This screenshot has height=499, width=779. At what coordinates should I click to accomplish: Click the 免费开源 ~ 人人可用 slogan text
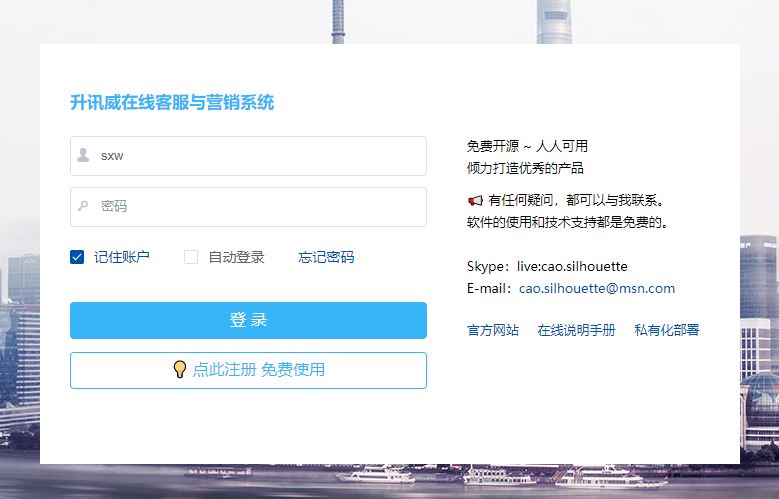pyautogui.click(x=527, y=146)
